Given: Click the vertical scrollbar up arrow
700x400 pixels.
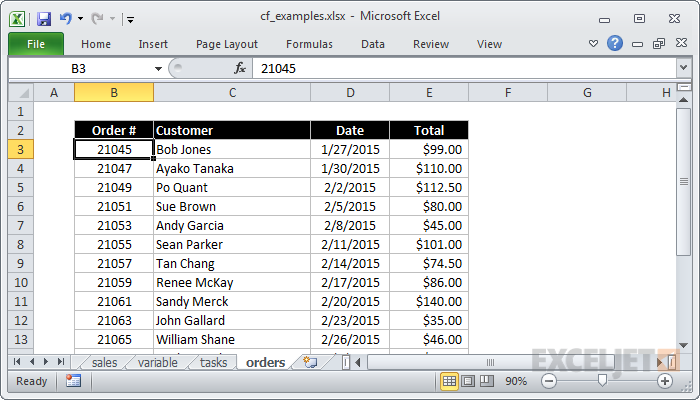Looking at the screenshot, I should tap(683, 100).
